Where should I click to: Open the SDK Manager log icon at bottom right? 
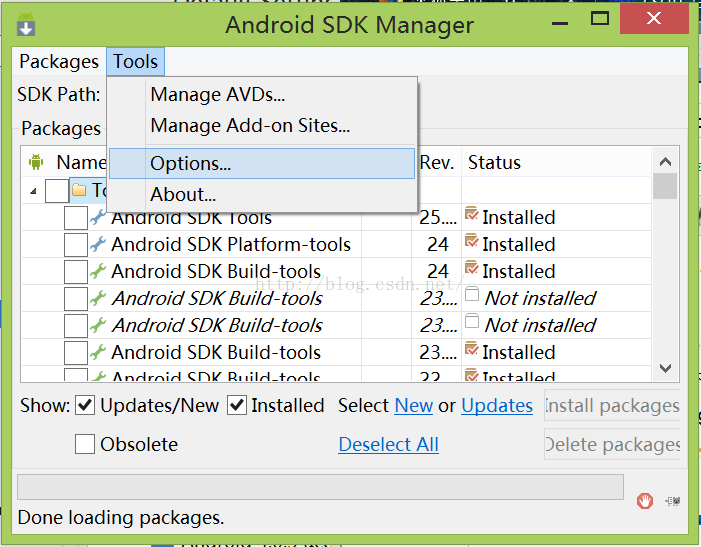[x=673, y=501]
